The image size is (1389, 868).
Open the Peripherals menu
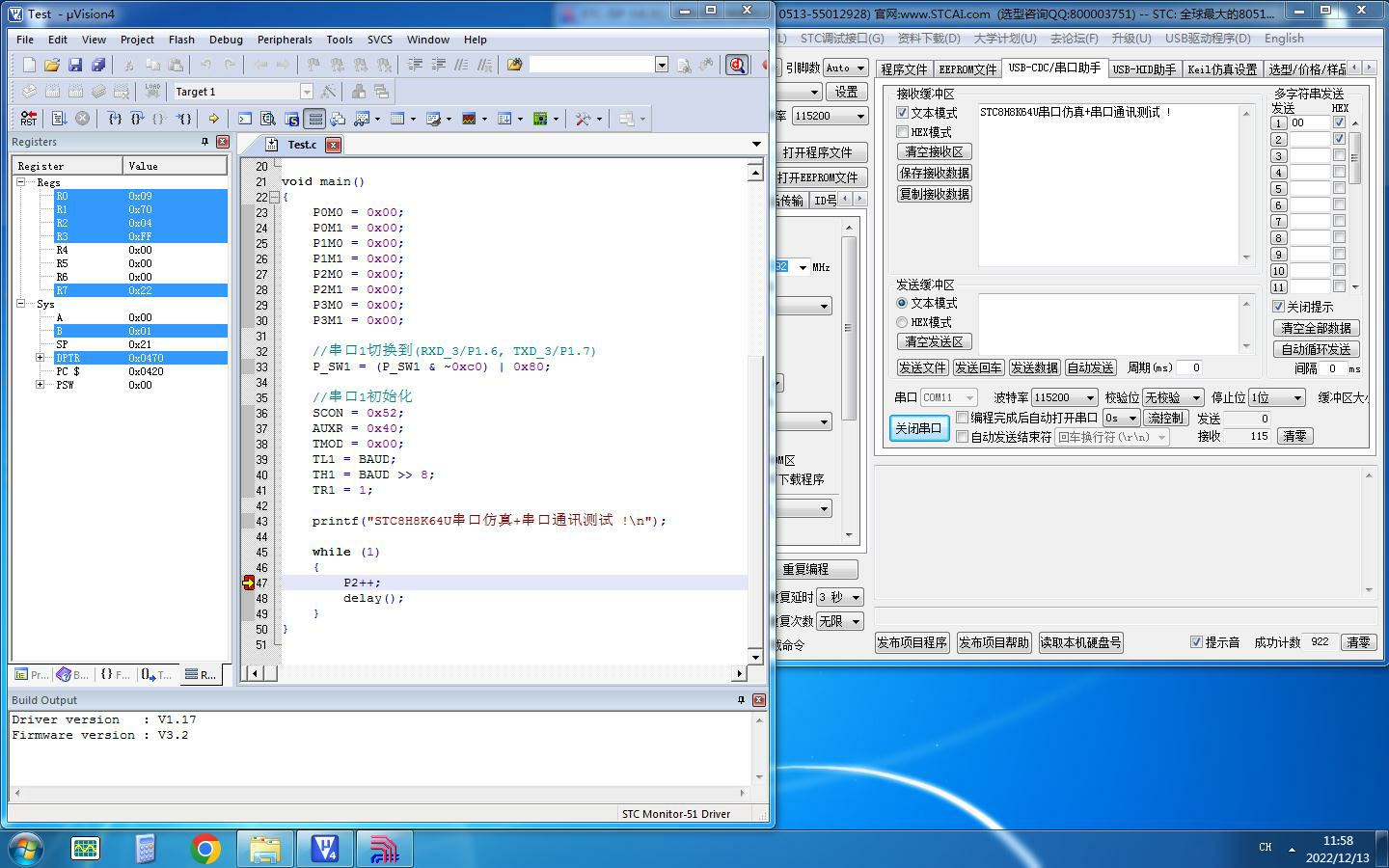tap(285, 40)
